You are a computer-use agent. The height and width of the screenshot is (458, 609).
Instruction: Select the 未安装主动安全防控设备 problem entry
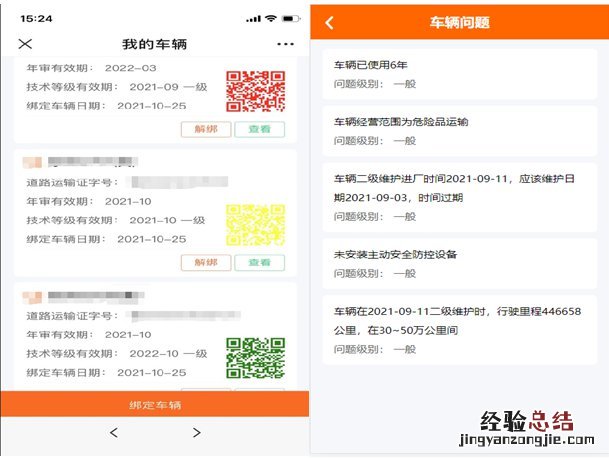tap(459, 264)
